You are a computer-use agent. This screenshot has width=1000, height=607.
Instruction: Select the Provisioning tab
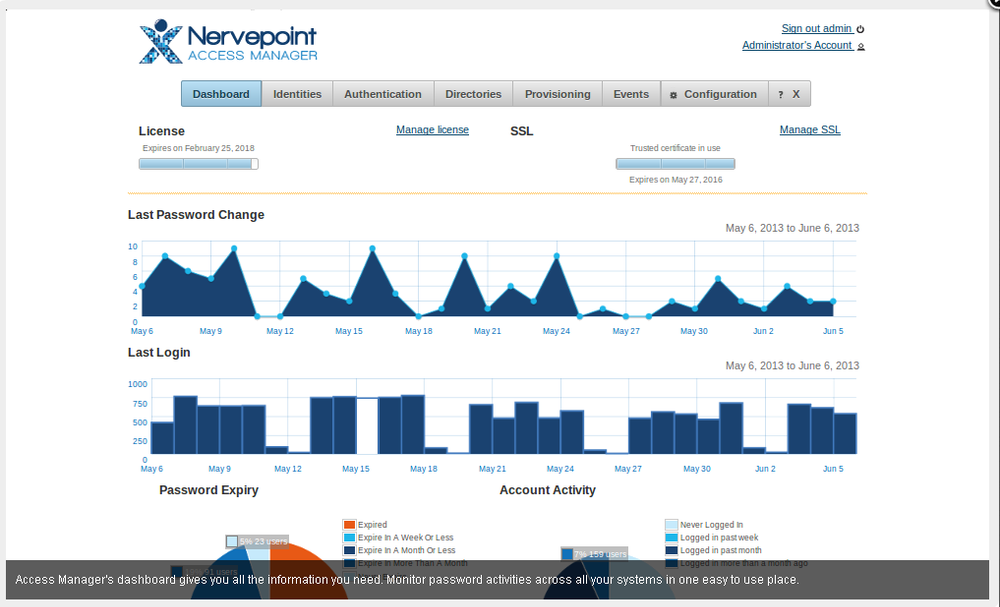(x=557, y=94)
